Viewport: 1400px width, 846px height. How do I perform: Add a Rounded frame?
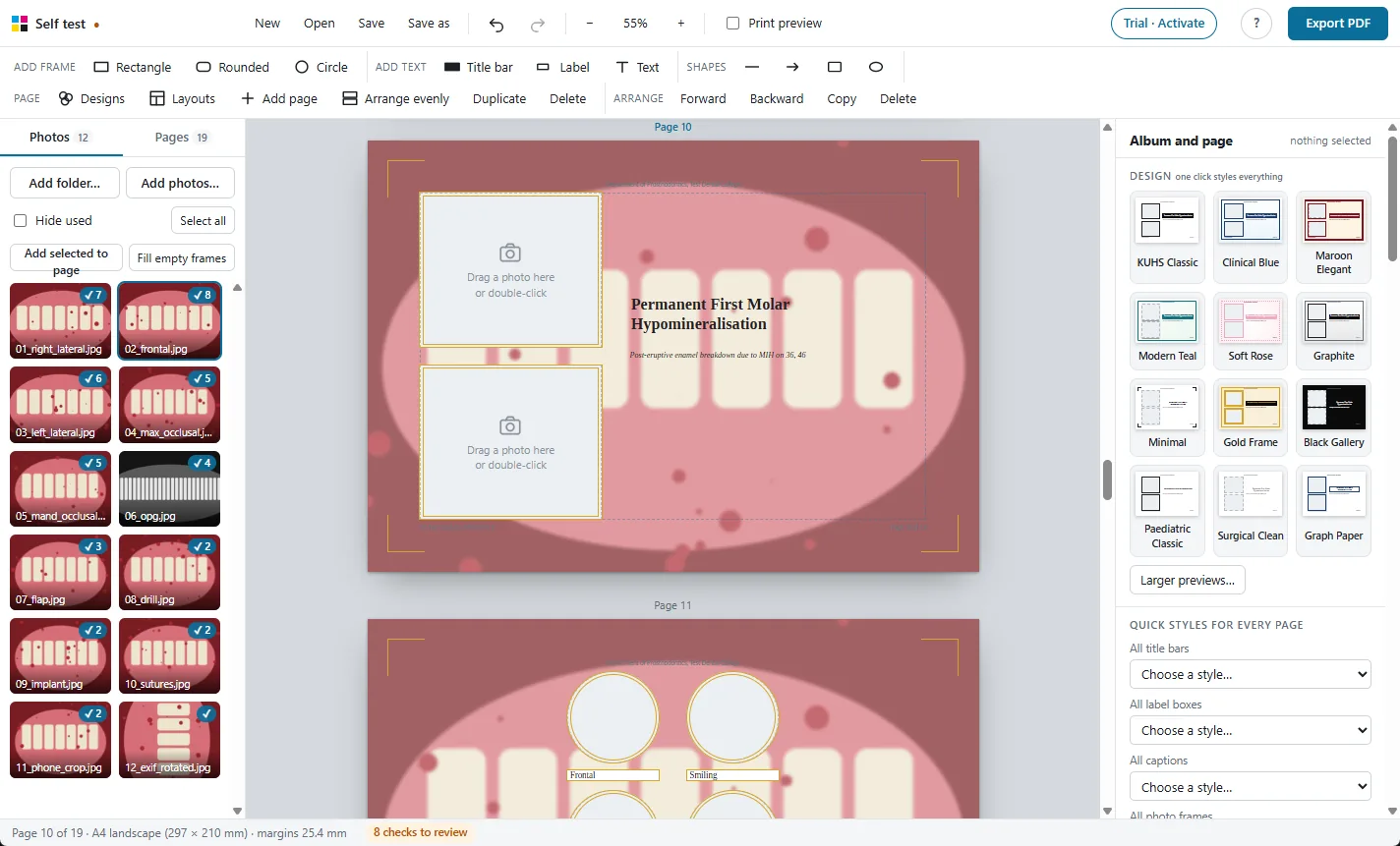[x=233, y=67]
